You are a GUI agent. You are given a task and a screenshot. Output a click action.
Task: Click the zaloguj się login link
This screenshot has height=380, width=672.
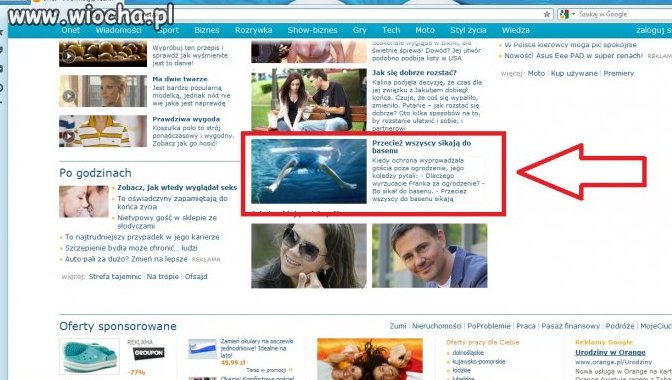(x=654, y=30)
